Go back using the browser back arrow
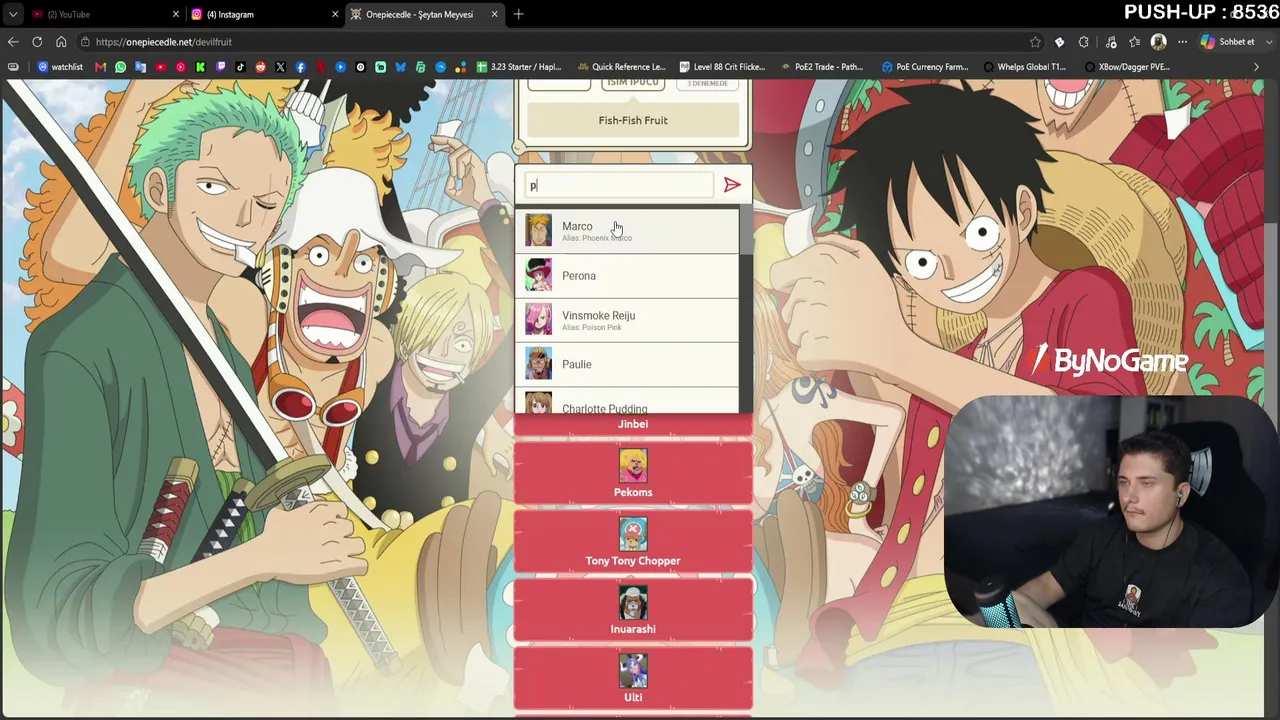The height and width of the screenshot is (720, 1280). 13,42
